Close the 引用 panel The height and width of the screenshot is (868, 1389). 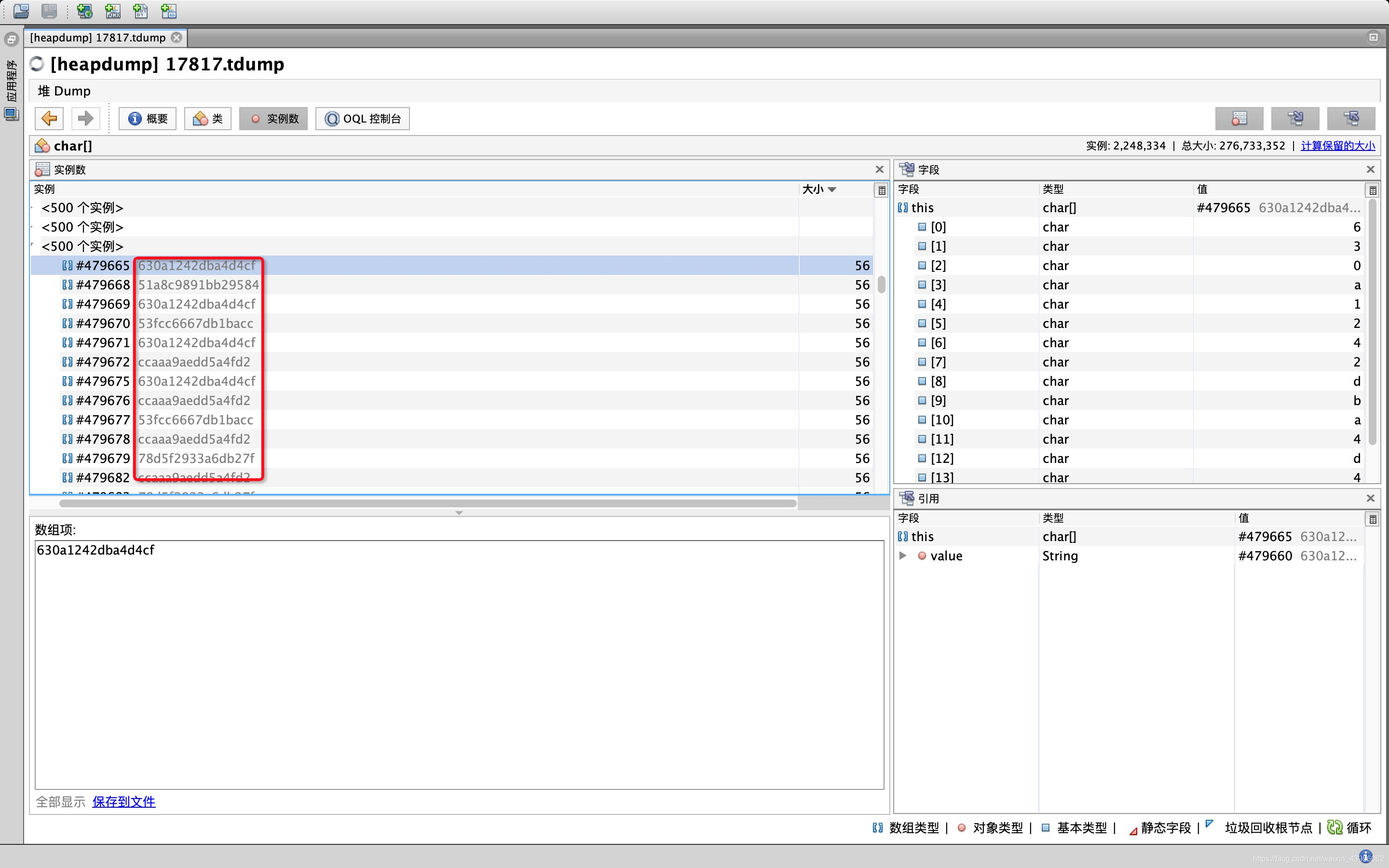point(1370,498)
